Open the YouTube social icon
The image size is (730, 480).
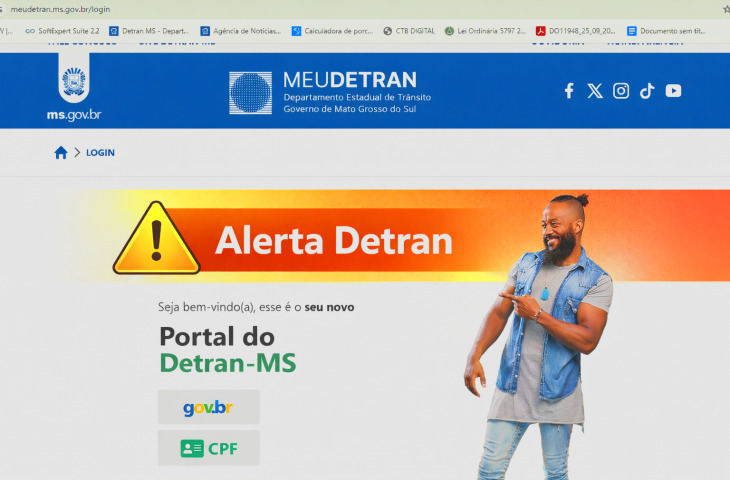pos(673,91)
